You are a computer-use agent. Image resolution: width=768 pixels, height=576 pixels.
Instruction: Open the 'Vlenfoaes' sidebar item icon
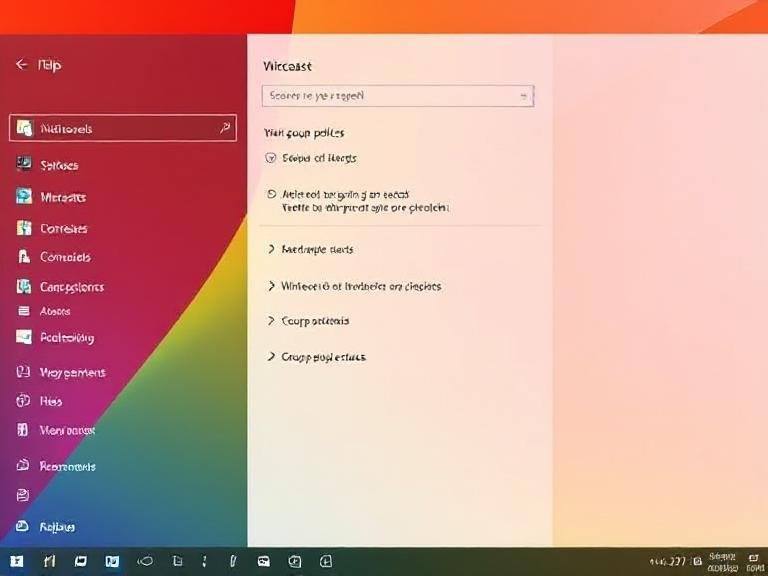pos(23,430)
